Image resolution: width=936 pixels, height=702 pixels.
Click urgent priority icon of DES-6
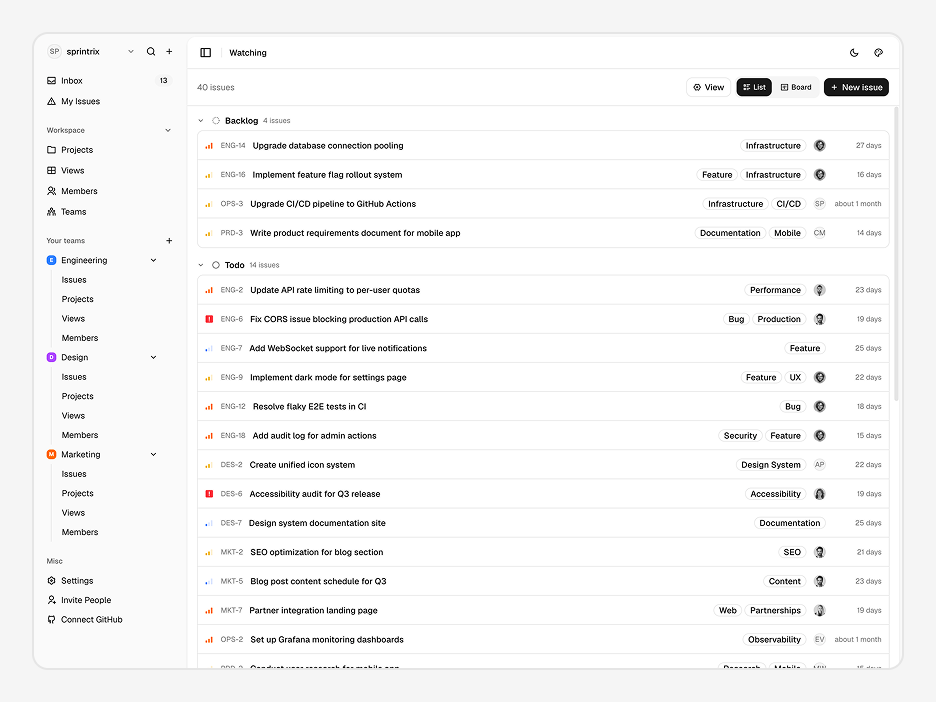[x=209, y=494]
